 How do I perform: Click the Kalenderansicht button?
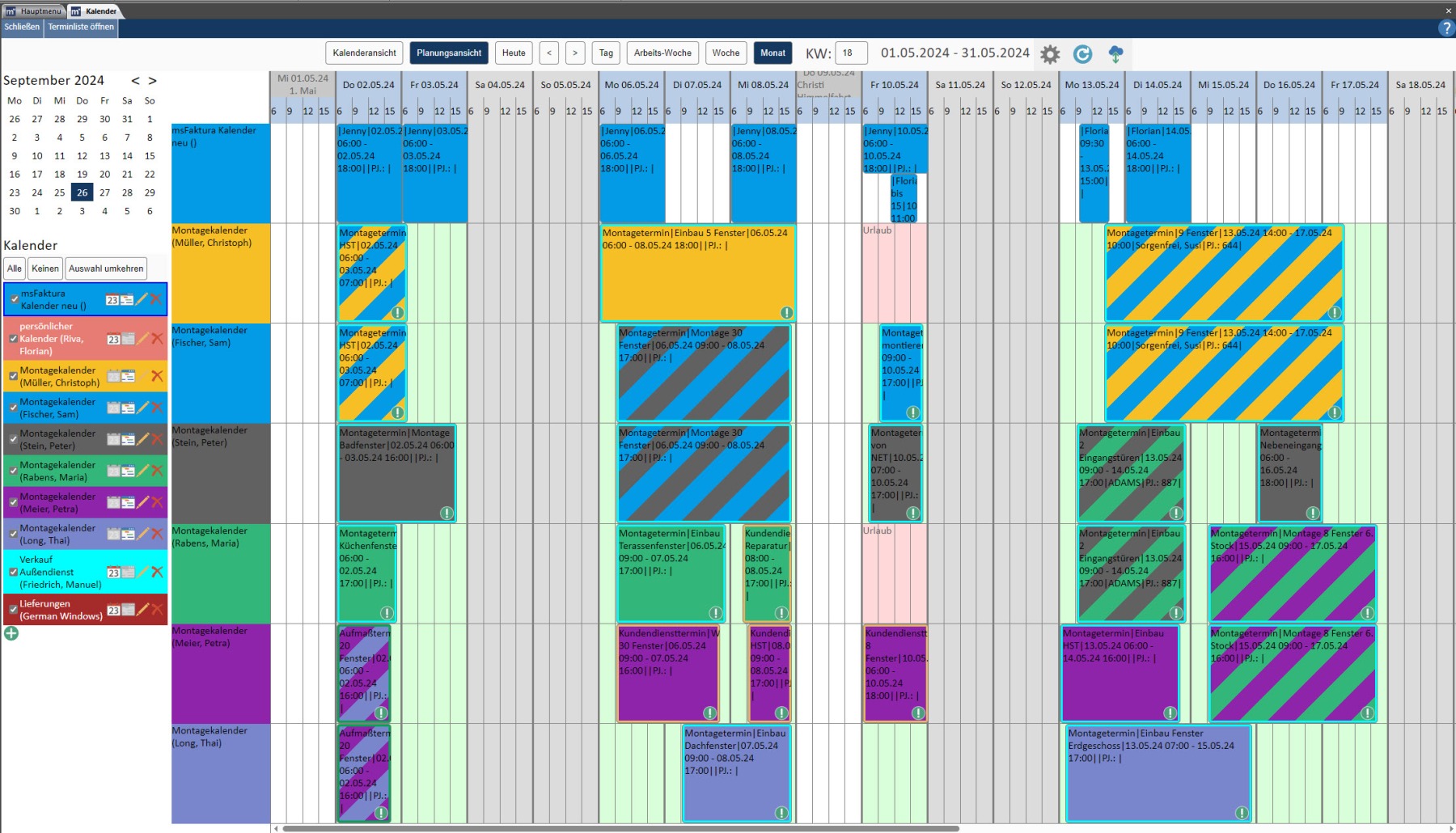[x=364, y=53]
